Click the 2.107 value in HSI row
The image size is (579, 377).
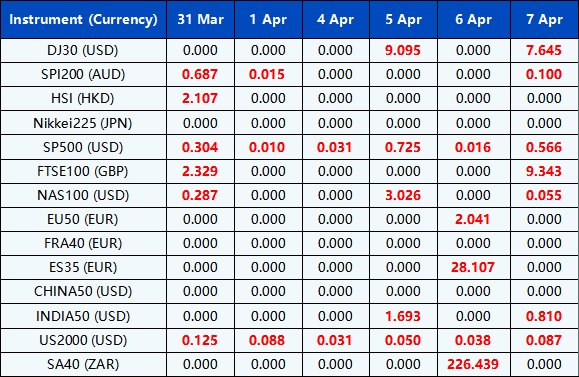click(x=200, y=98)
